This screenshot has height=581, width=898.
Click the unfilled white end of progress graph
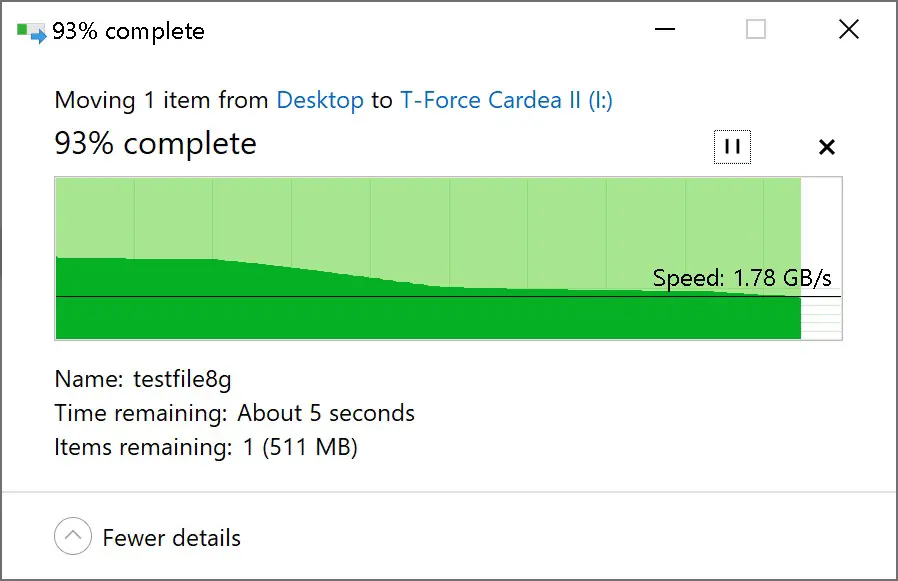click(x=821, y=258)
